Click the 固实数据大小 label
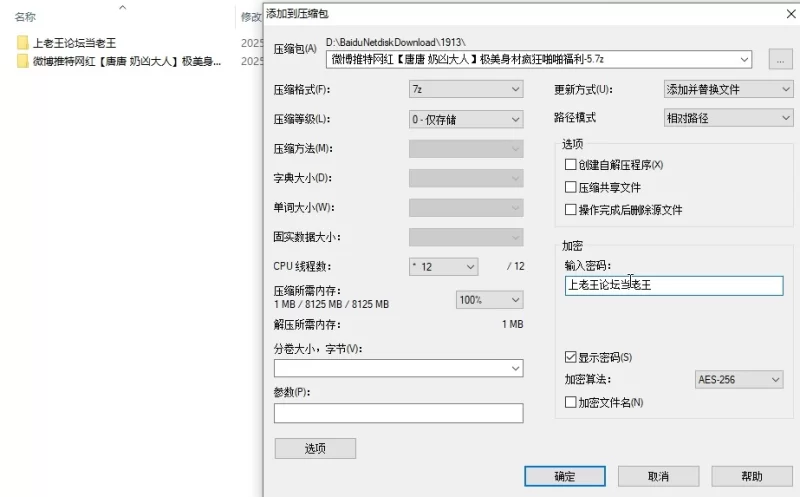 pyautogui.click(x=307, y=237)
